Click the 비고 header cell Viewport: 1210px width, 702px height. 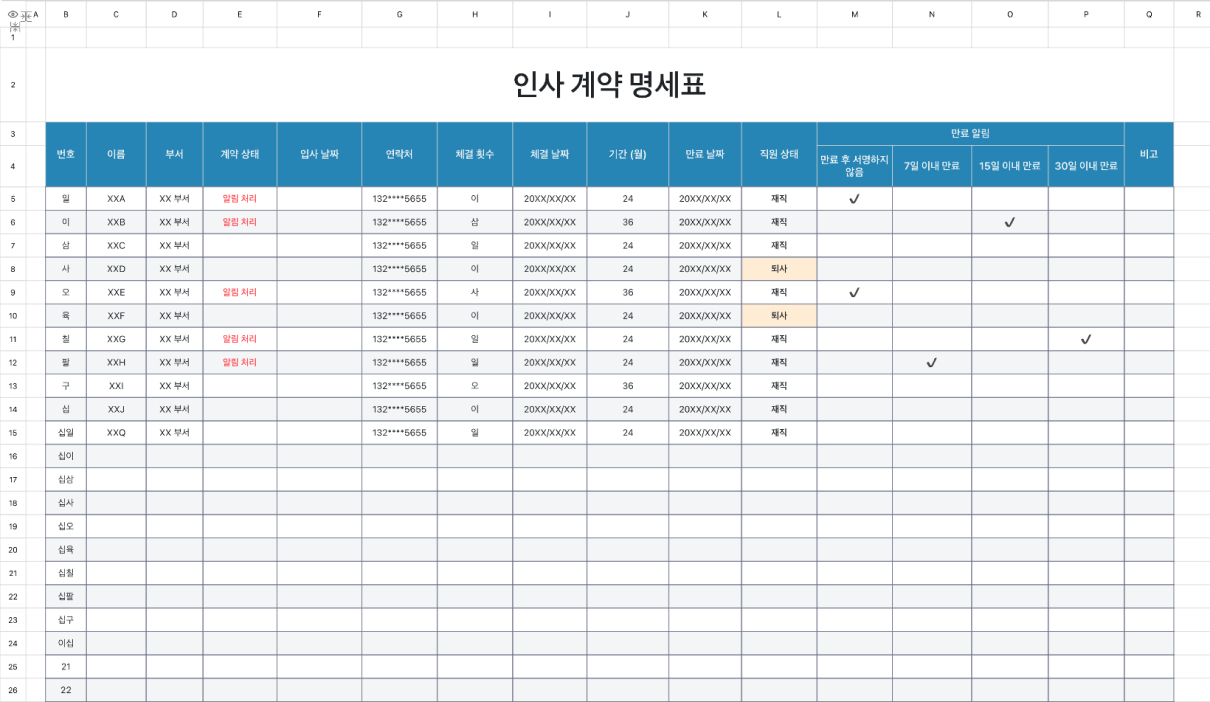pyautogui.click(x=1149, y=155)
